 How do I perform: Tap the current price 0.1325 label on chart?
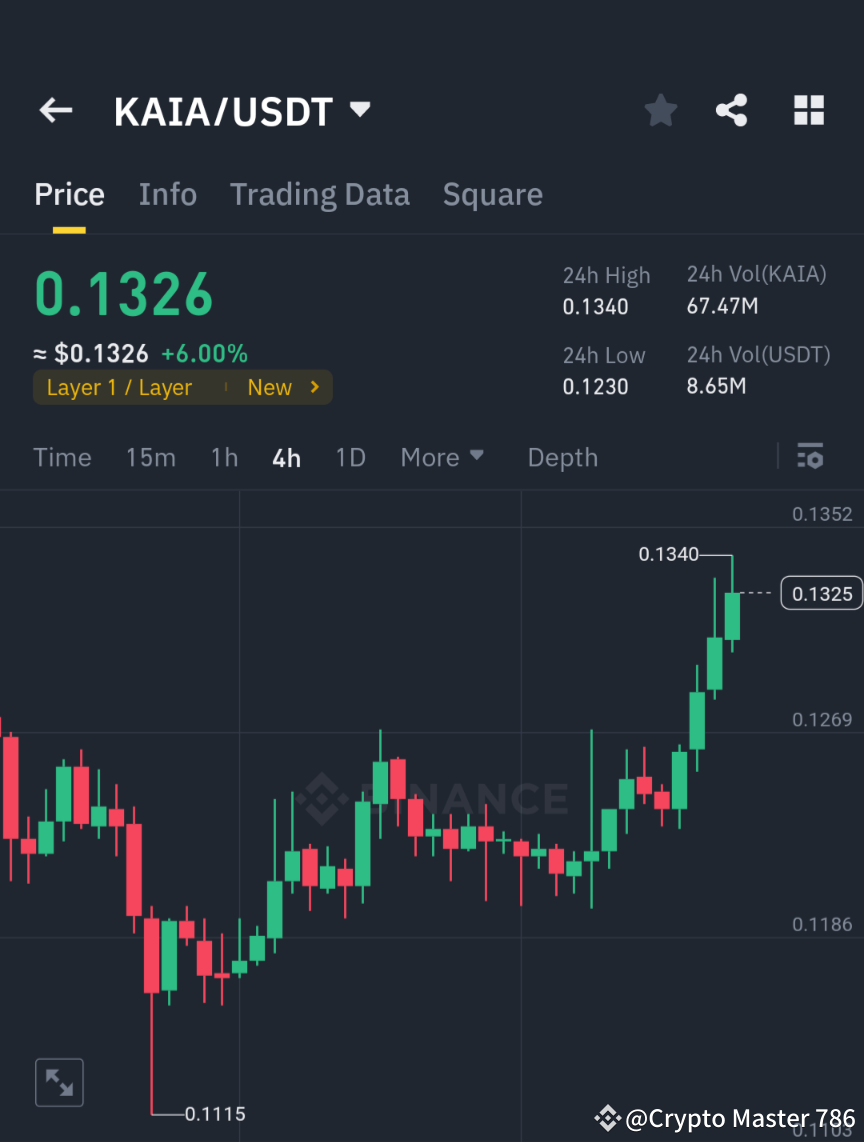coord(821,592)
